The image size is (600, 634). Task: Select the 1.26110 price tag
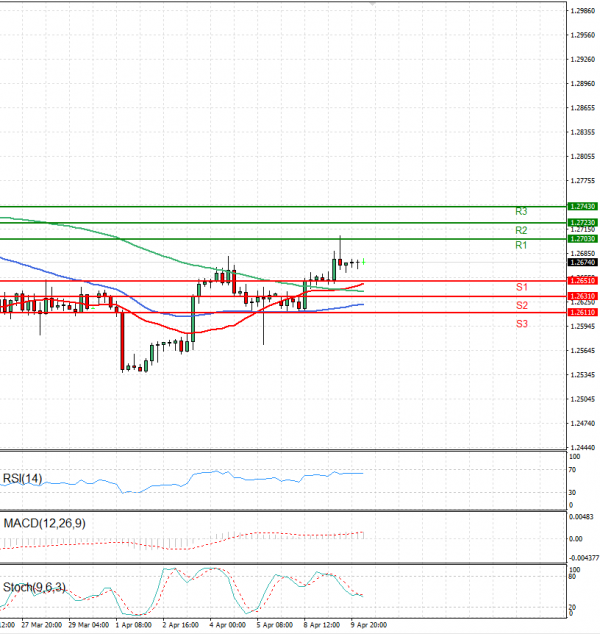click(583, 313)
